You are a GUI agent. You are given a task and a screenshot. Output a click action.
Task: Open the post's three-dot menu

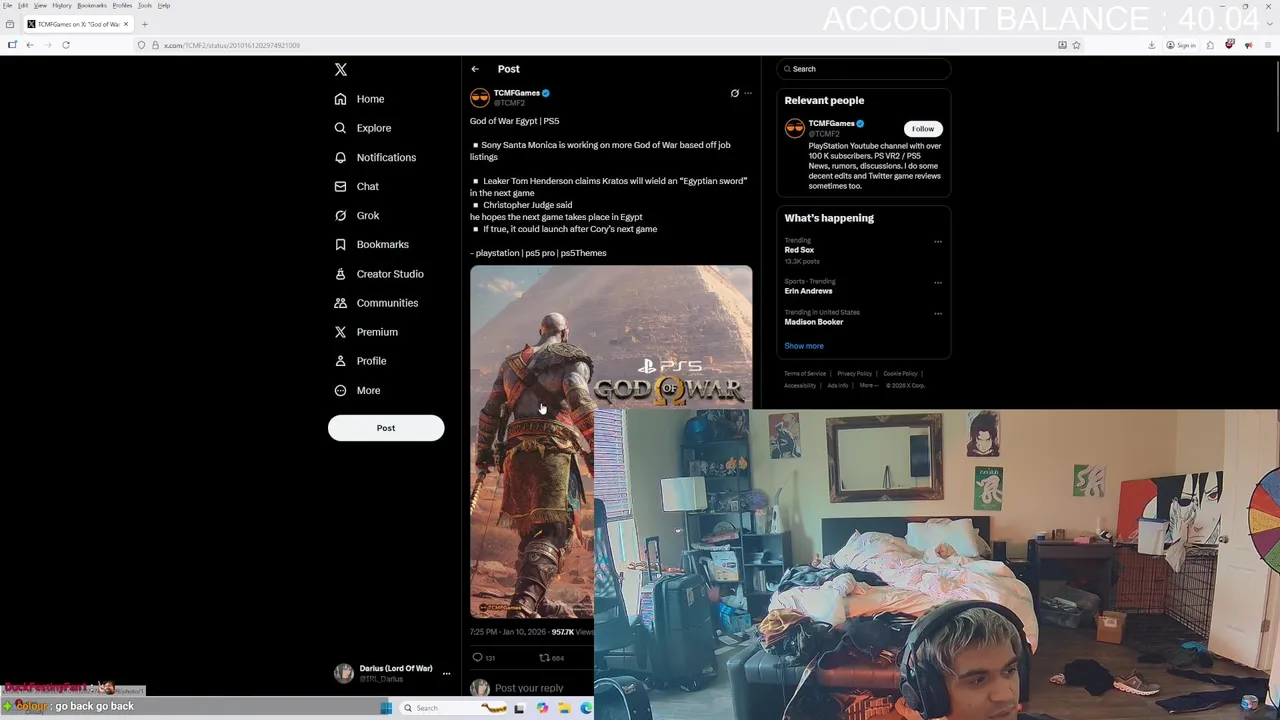point(747,93)
